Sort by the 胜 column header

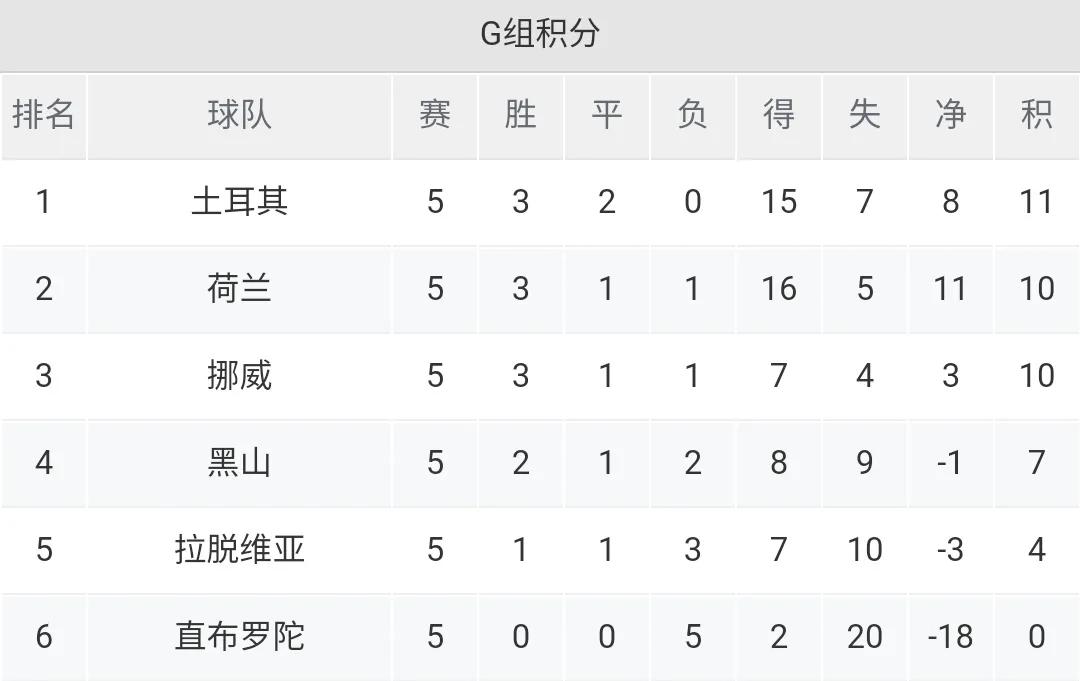pyautogui.click(x=520, y=115)
